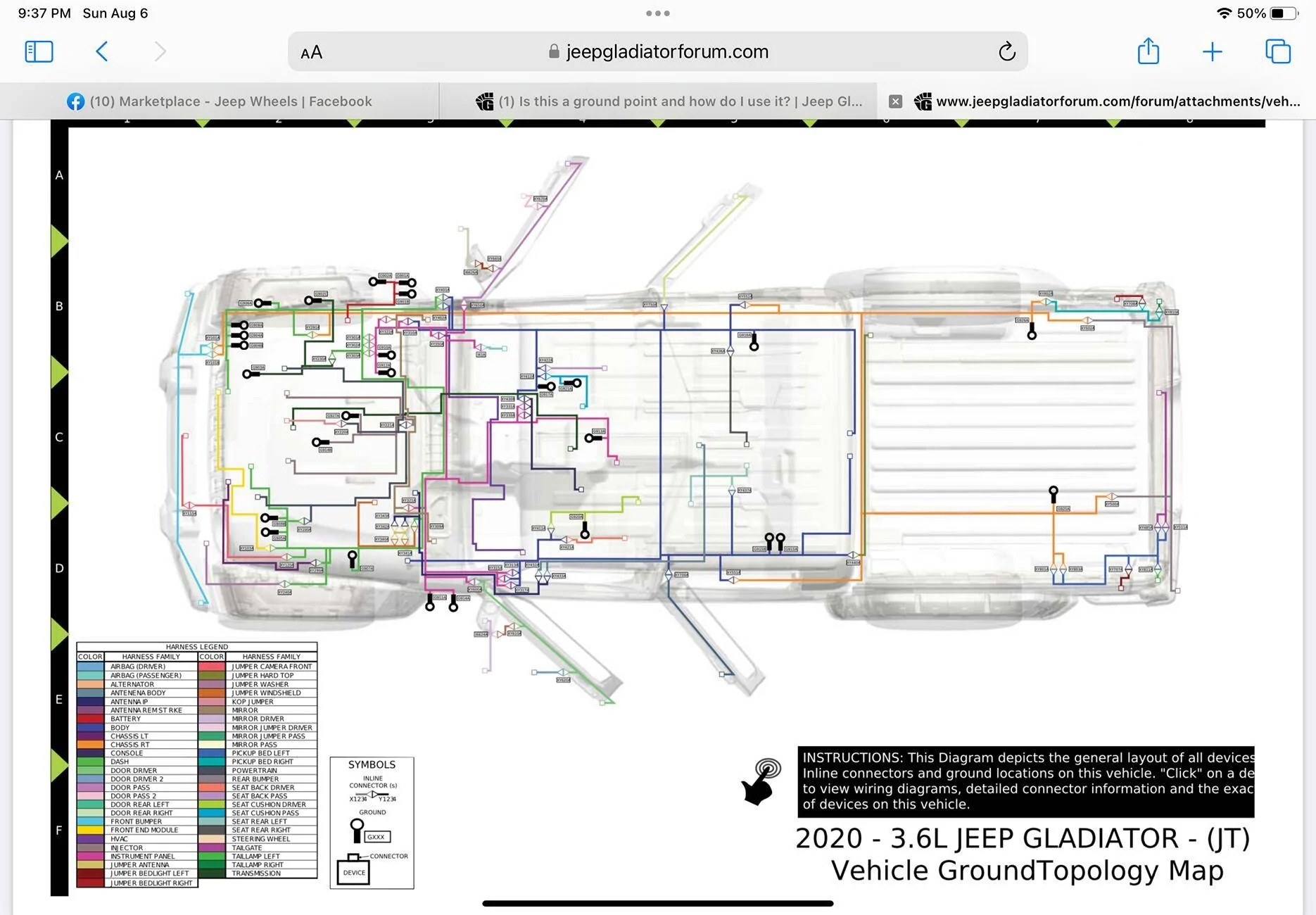Tap the forward navigation arrow
This screenshot has width=1316, height=915.
(160, 51)
